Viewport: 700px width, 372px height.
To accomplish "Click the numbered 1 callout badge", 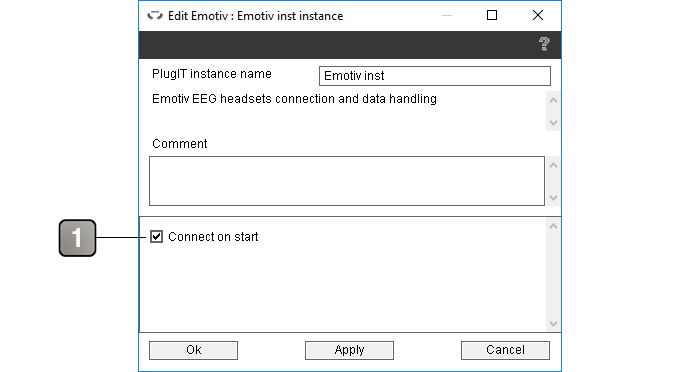I will click(x=77, y=238).
